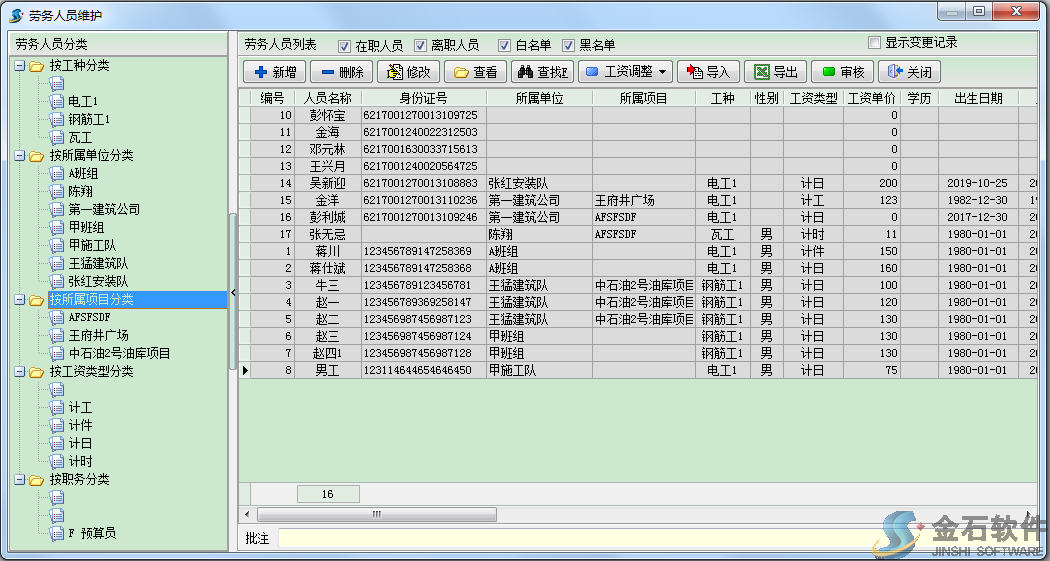Click the 删除 (Delete) toolbar button
This screenshot has width=1050, height=561.
click(341, 72)
